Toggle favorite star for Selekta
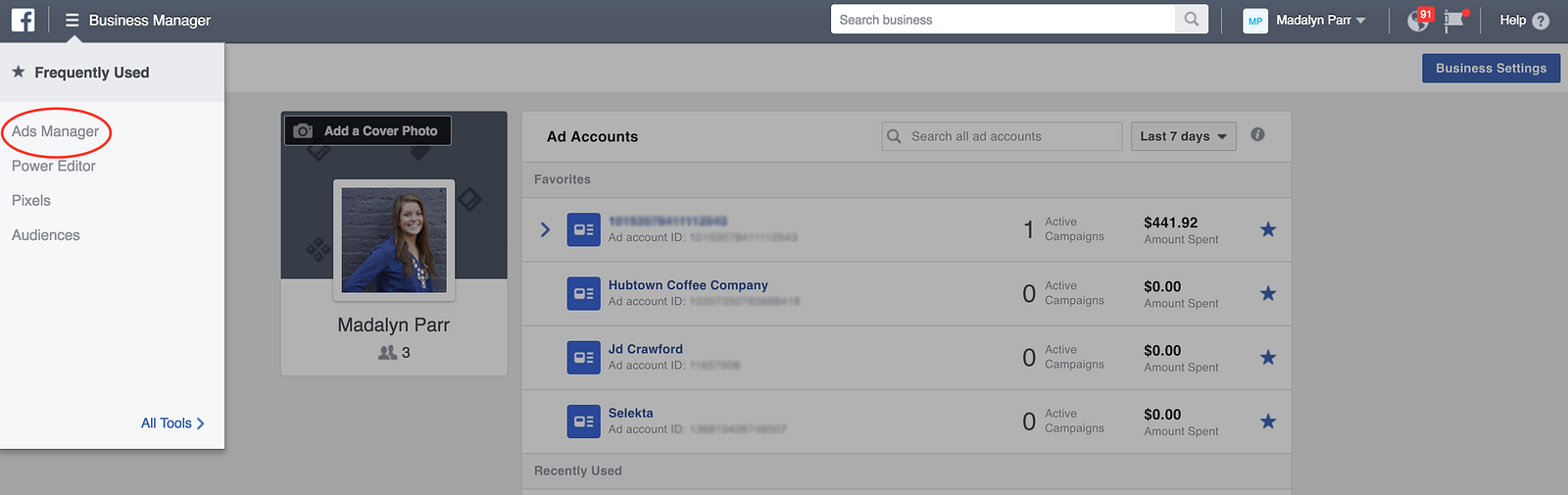This screenshot has width=1568, height=495. click(1268, 421)
